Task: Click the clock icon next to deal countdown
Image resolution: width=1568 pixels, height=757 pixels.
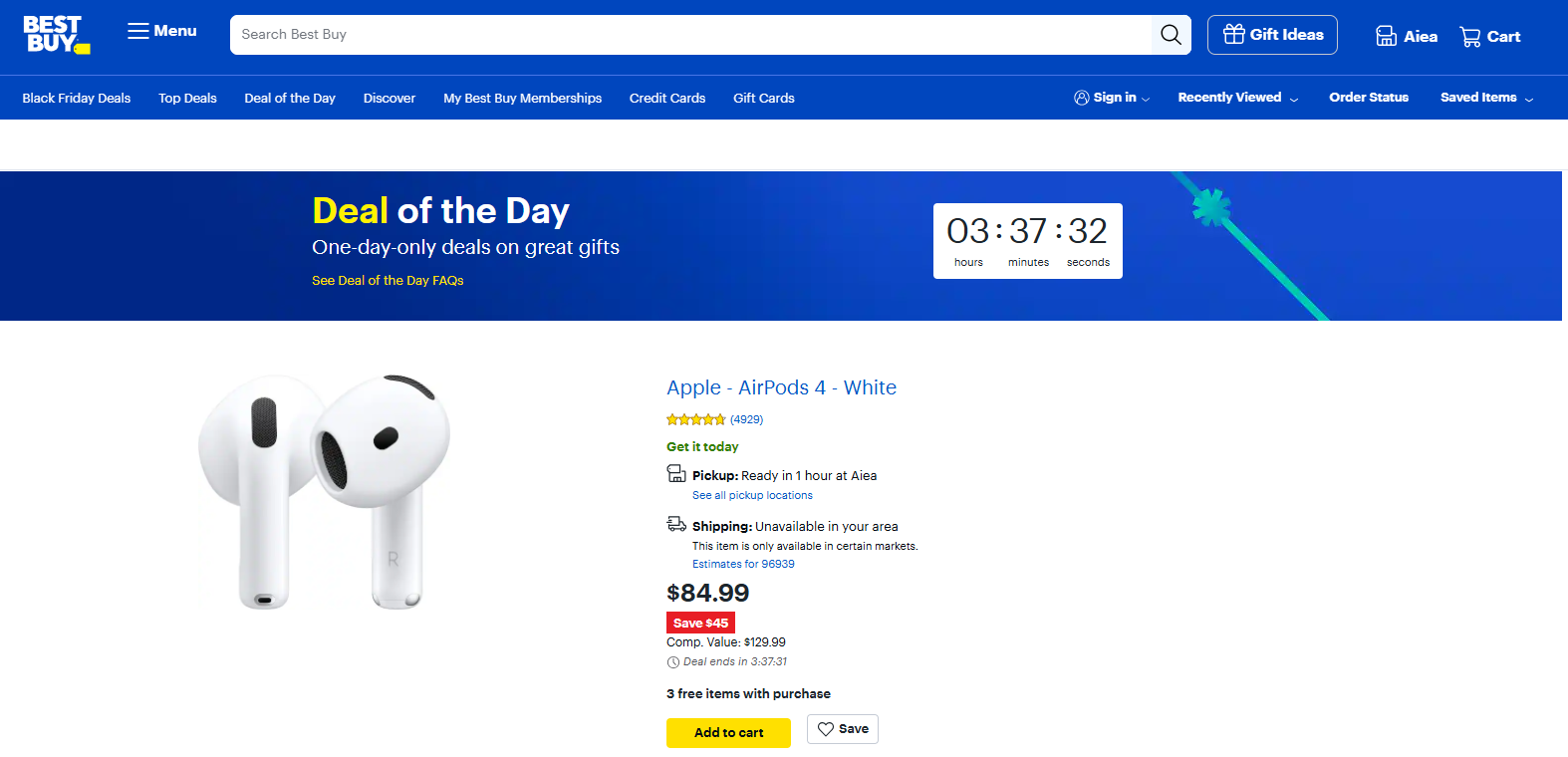Action: (x=673, y=661)
